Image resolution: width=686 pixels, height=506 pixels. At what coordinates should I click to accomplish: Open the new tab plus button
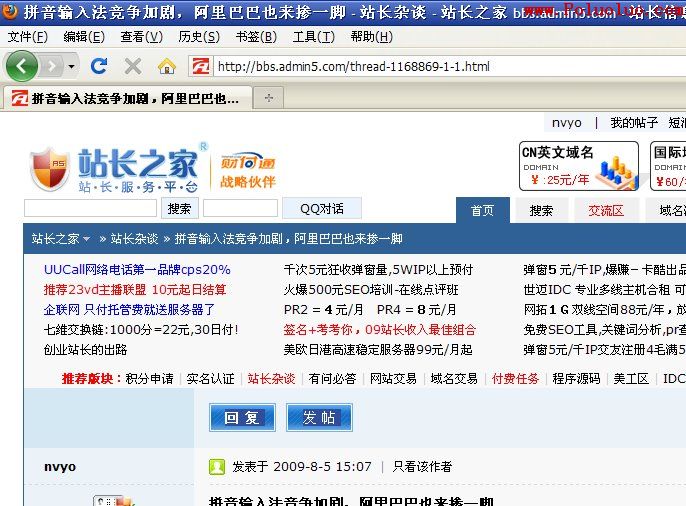268,98
